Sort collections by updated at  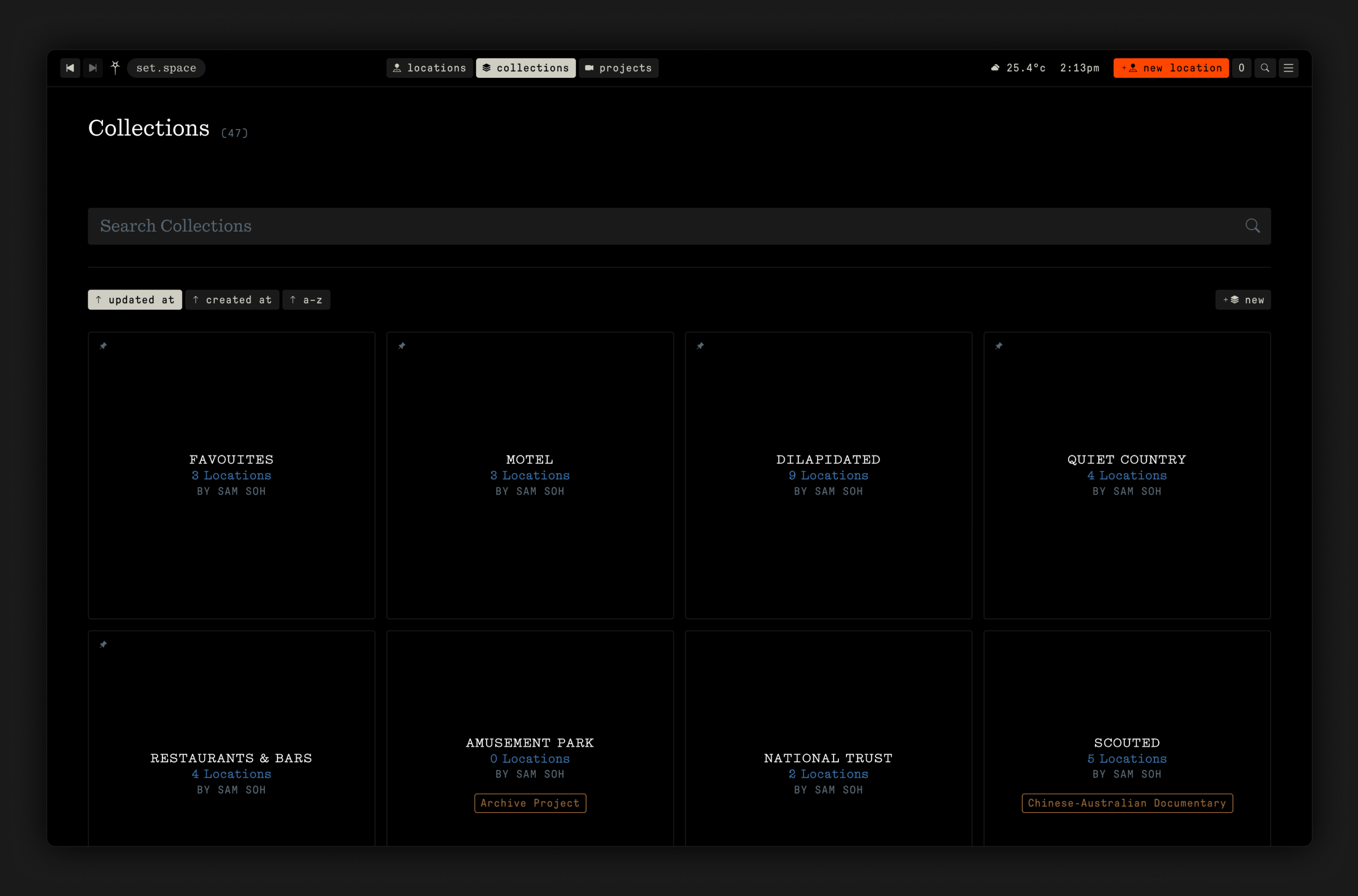[135, 300]
